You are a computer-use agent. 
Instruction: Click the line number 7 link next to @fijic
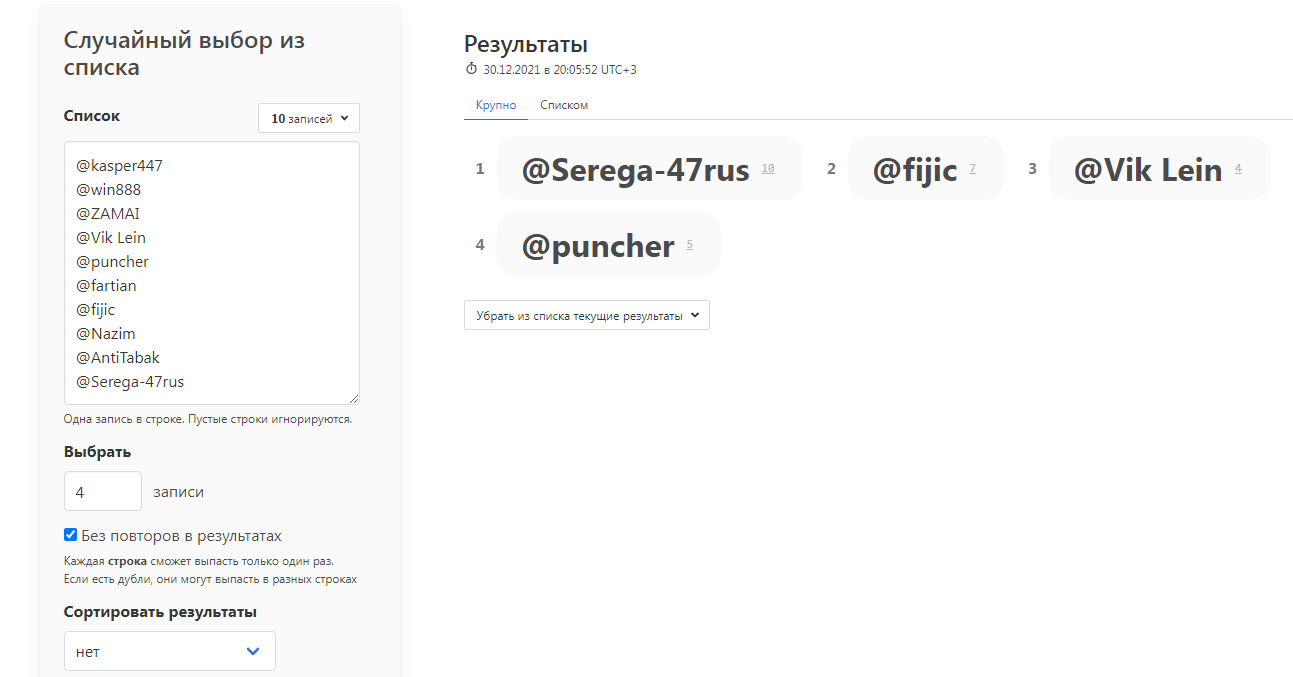(972, 169)
